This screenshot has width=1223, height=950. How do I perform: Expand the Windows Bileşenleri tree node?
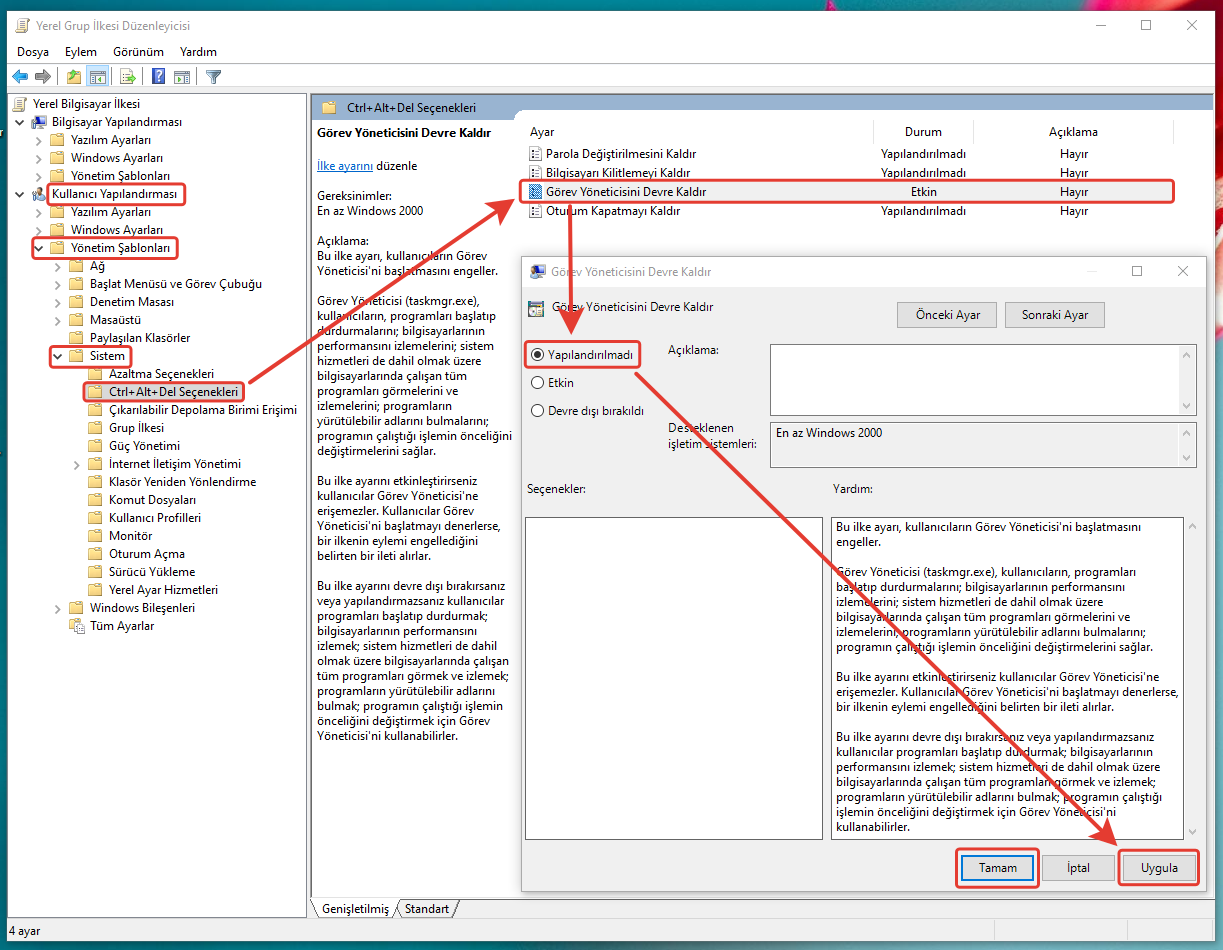pyautogui.click(x=58, y=608)
